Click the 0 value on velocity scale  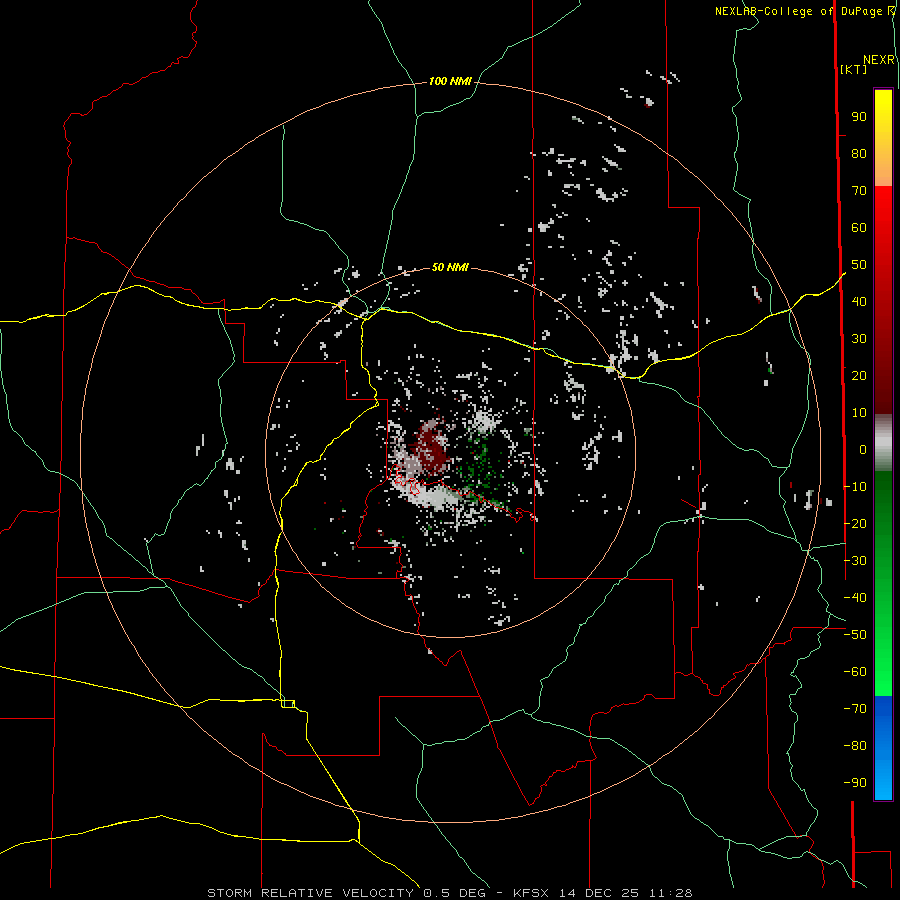863,449
